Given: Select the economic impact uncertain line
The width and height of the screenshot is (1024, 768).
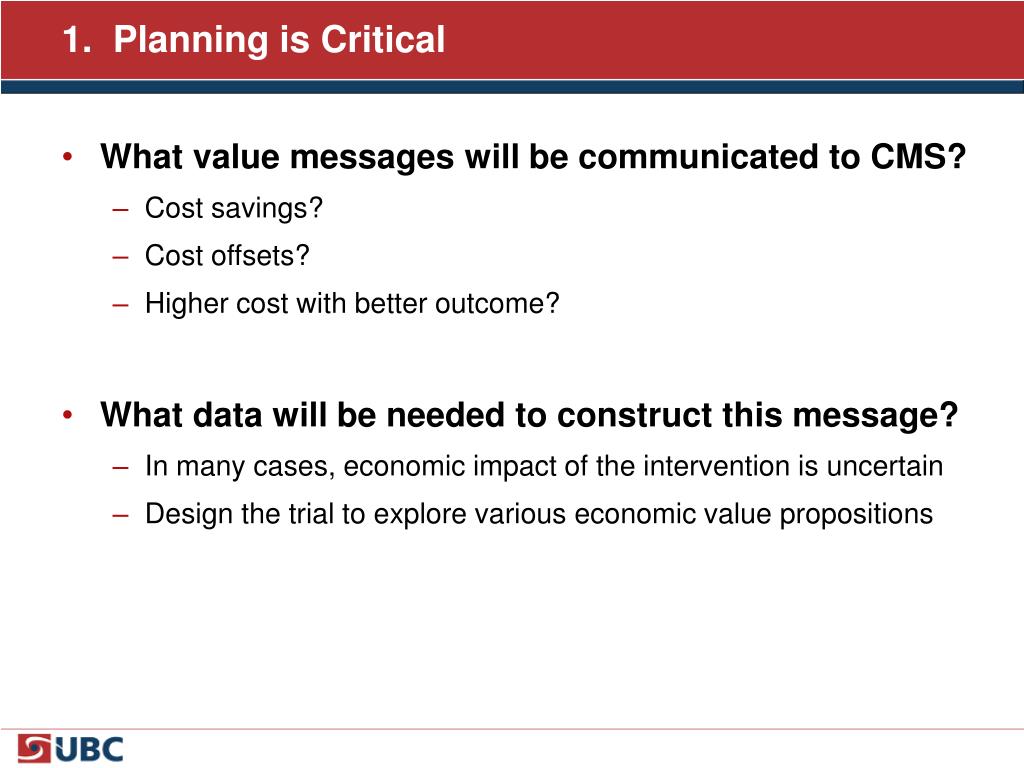Looking at the screenshot, I should (544, 466).
